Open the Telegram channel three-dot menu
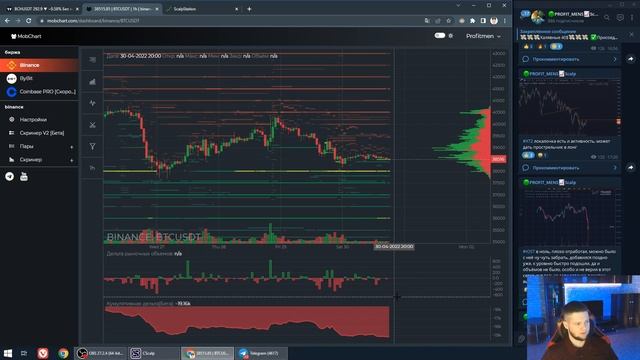The image size is (640, 360). point(632,17)
